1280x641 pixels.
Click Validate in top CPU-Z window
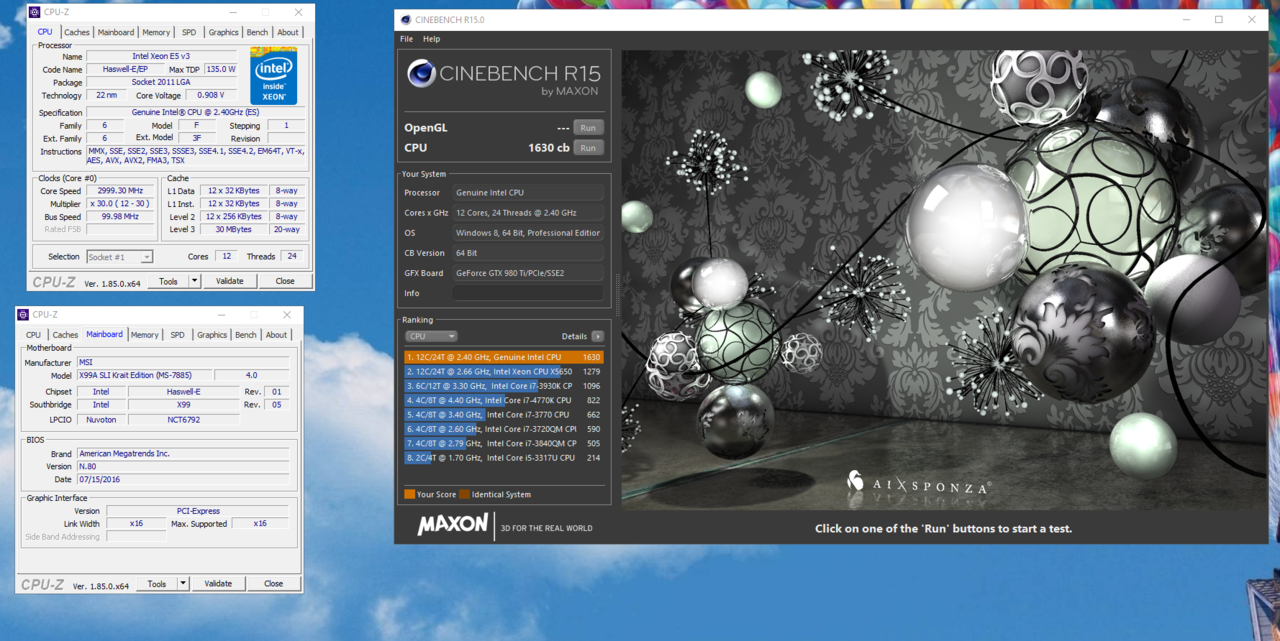[x=230, y=281]
